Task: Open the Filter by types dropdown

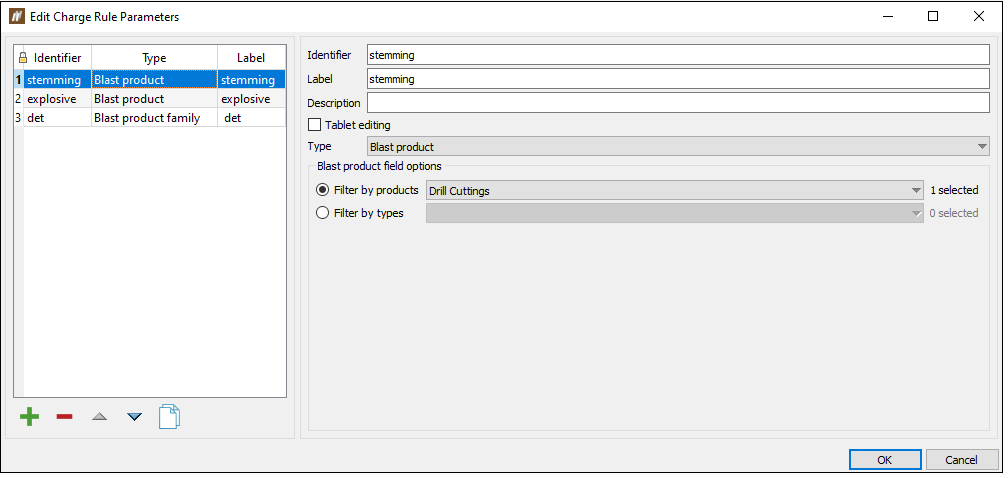Action: (x=675, y=213)
